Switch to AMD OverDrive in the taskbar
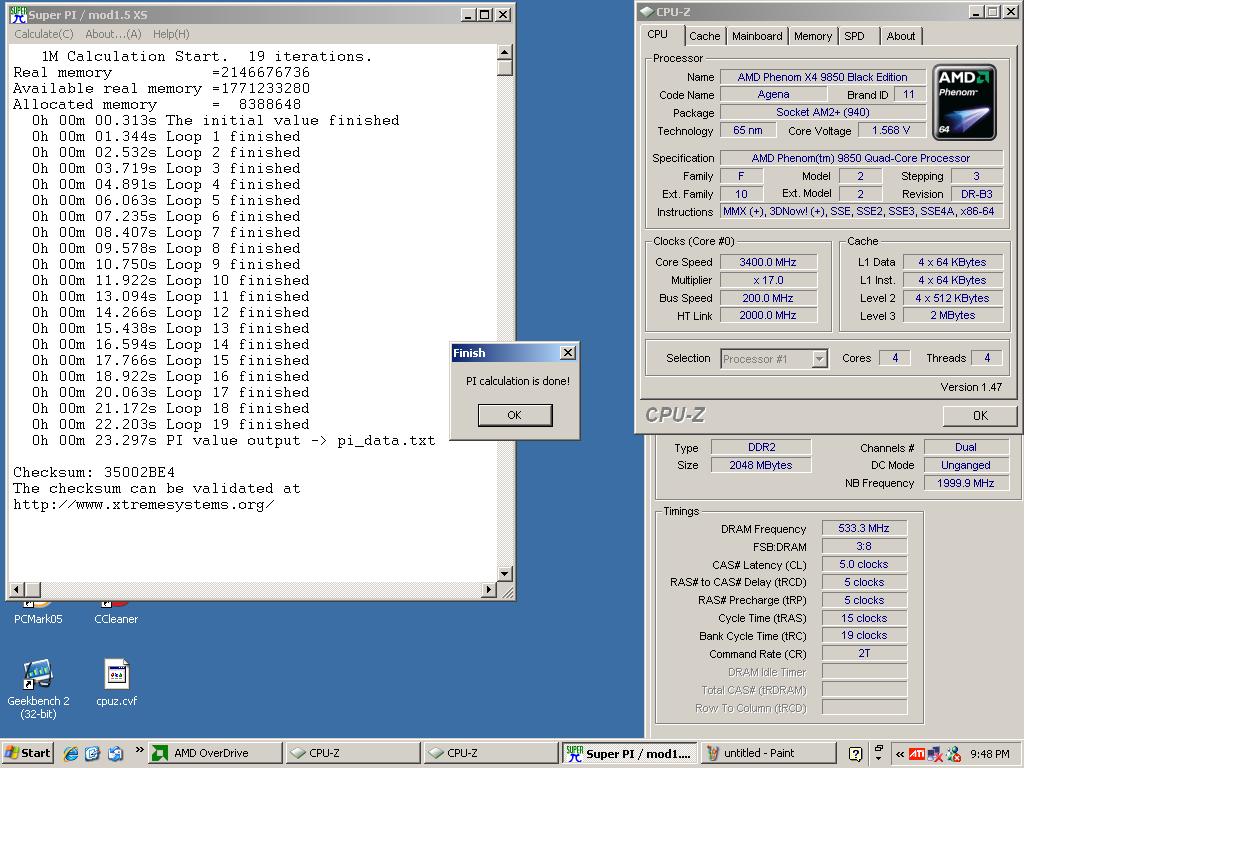Viewport: 1258px width, 867px height. coord(215,753)
